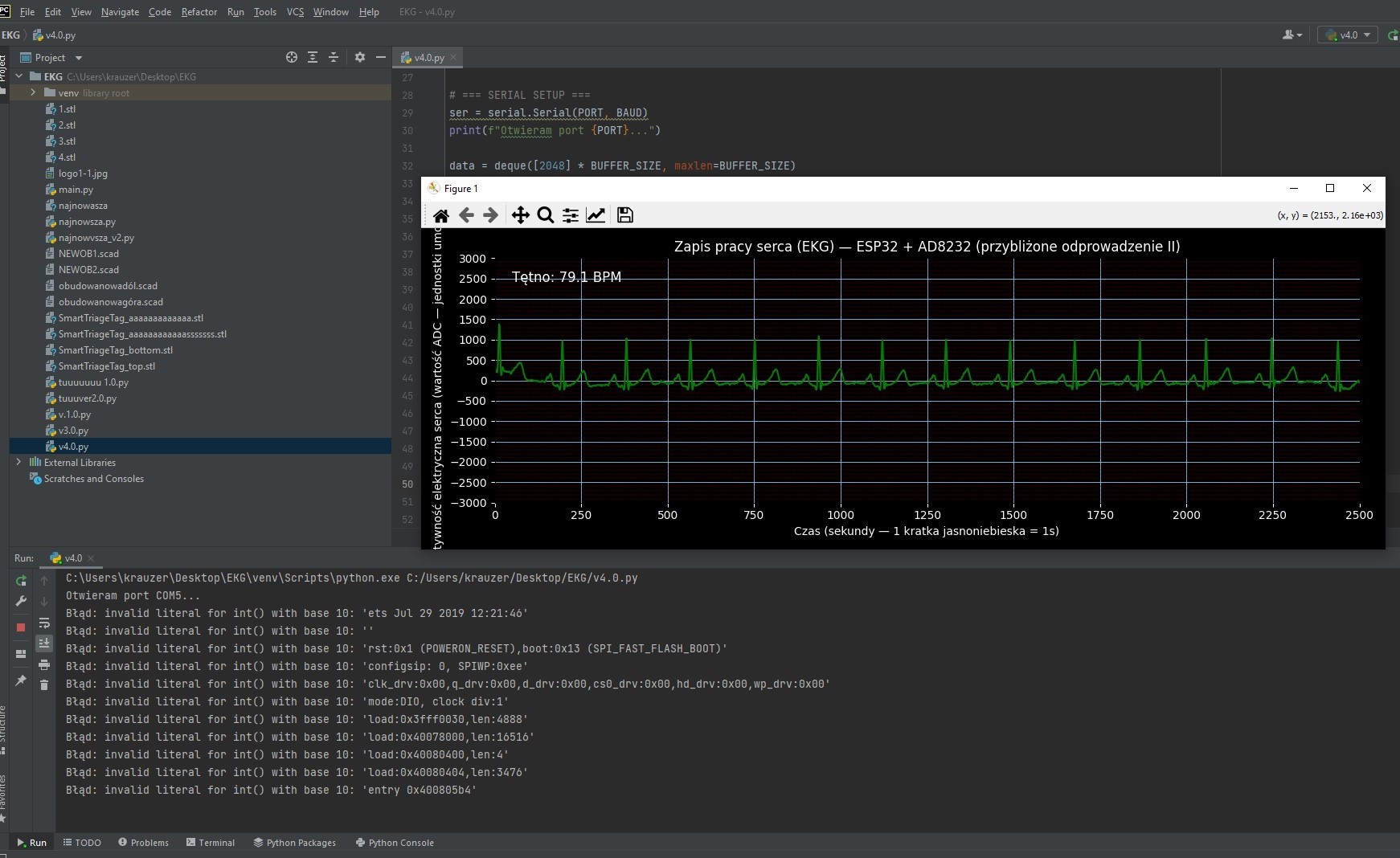Screen dimensions: 1400x858
Task: Close the v4.0.py editor tab
Action: coord(453,57)
